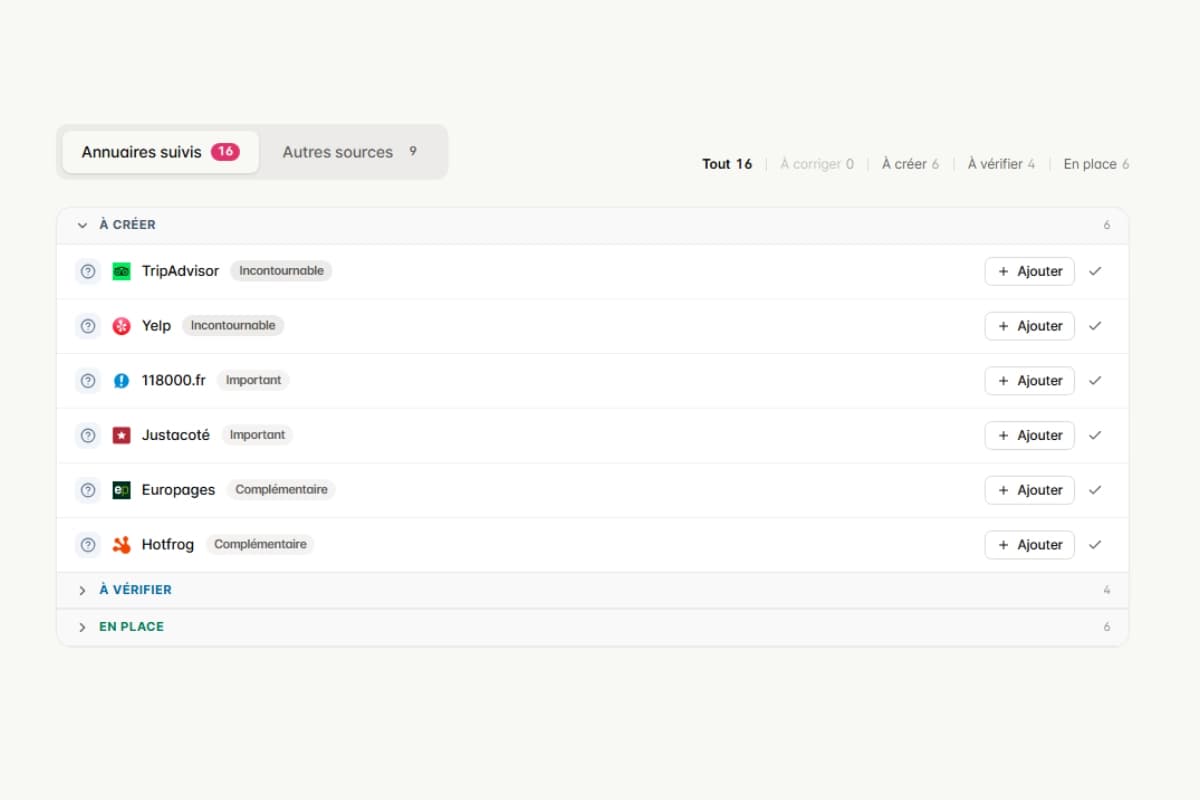This screenshot has height=800, width=1200.
Task: Click Ajouter for Hotfrog
Action: [x=1030, y=545]
